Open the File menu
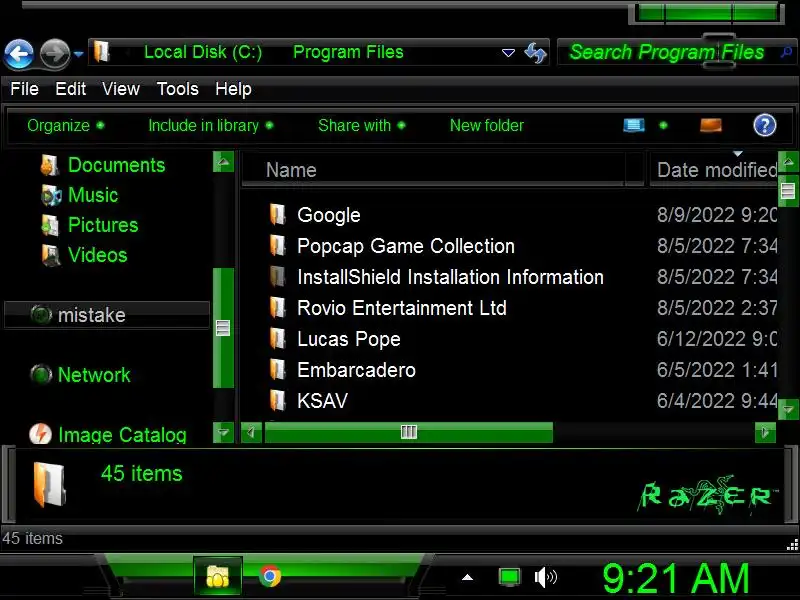This screenshot has width=800, height=600. pyautogui.click(x=24, y=89)
